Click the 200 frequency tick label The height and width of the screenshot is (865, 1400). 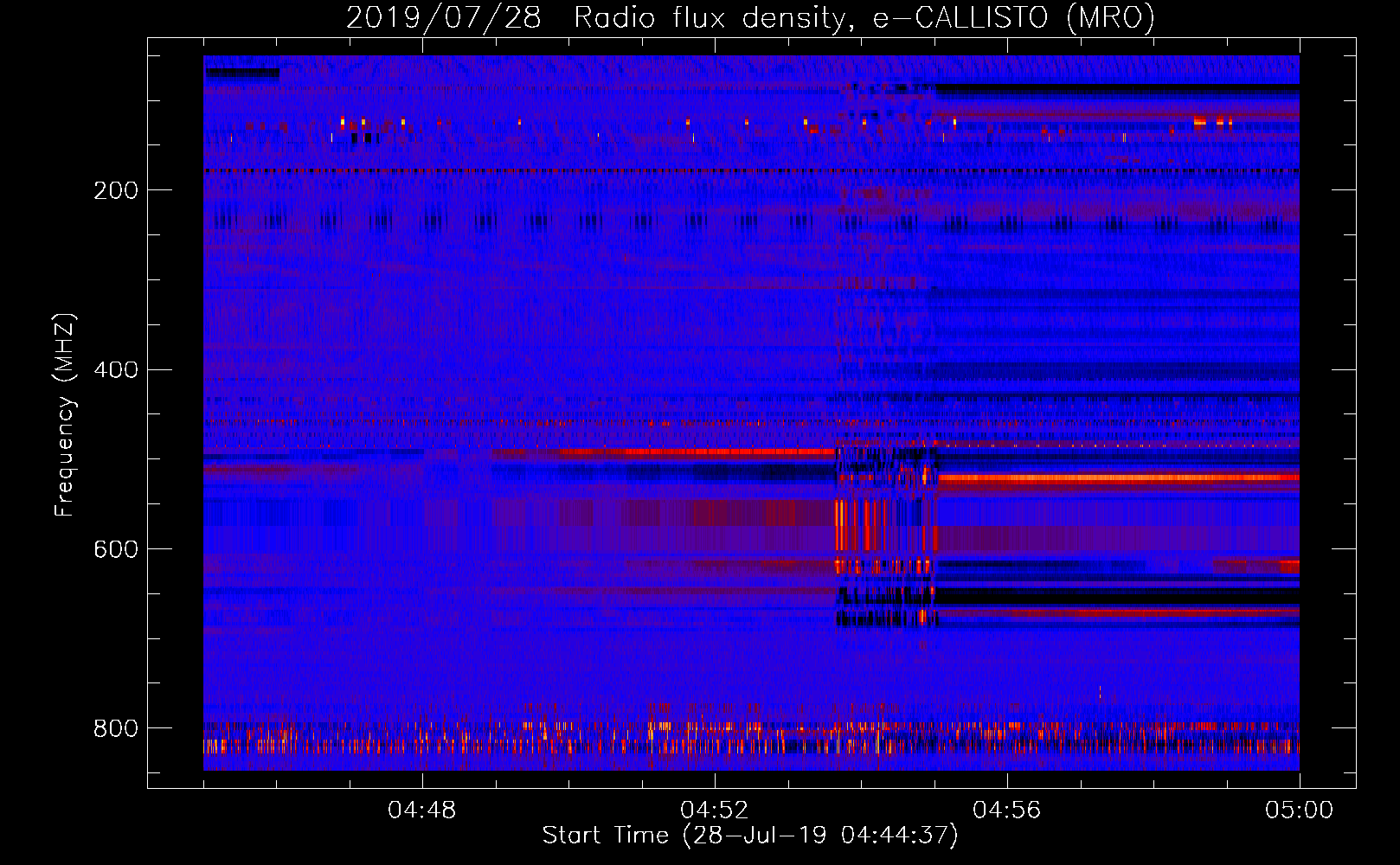click(116, 190)
